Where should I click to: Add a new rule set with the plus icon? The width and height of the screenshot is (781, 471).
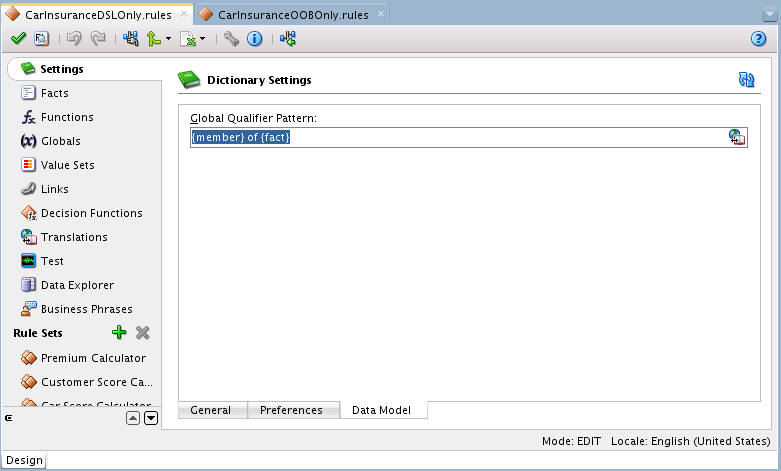tap(119, 332)
